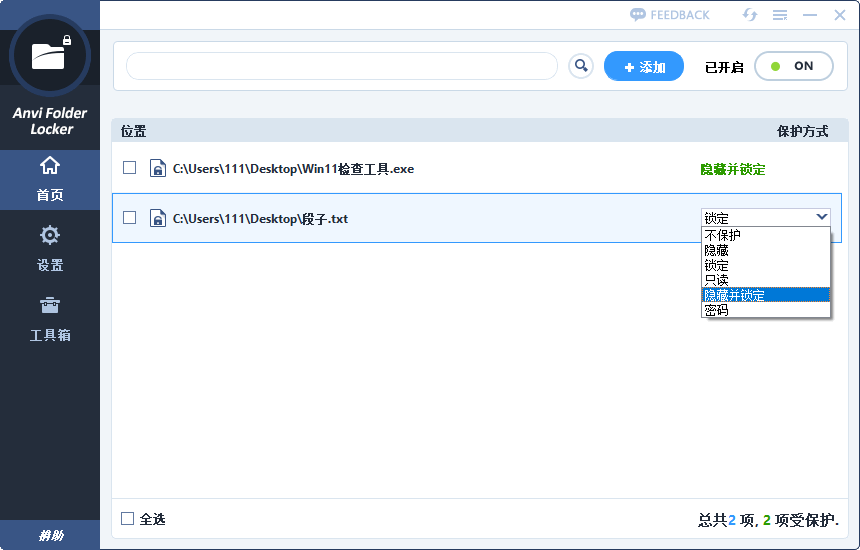Image resolution: width=860 pixels, height=550 pixels.
Task: Open the FEEDBACK speech bubble icon
Action: [638, 15]
